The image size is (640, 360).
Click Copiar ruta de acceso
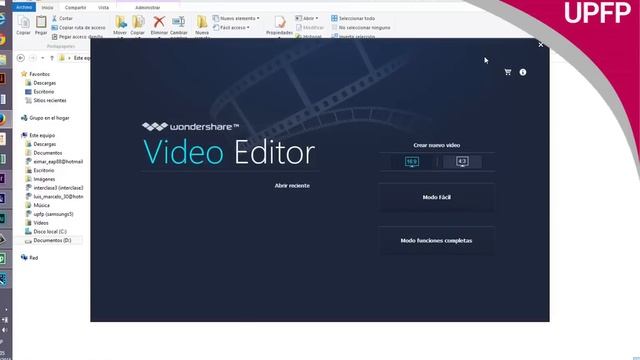(x=78, y=28)
